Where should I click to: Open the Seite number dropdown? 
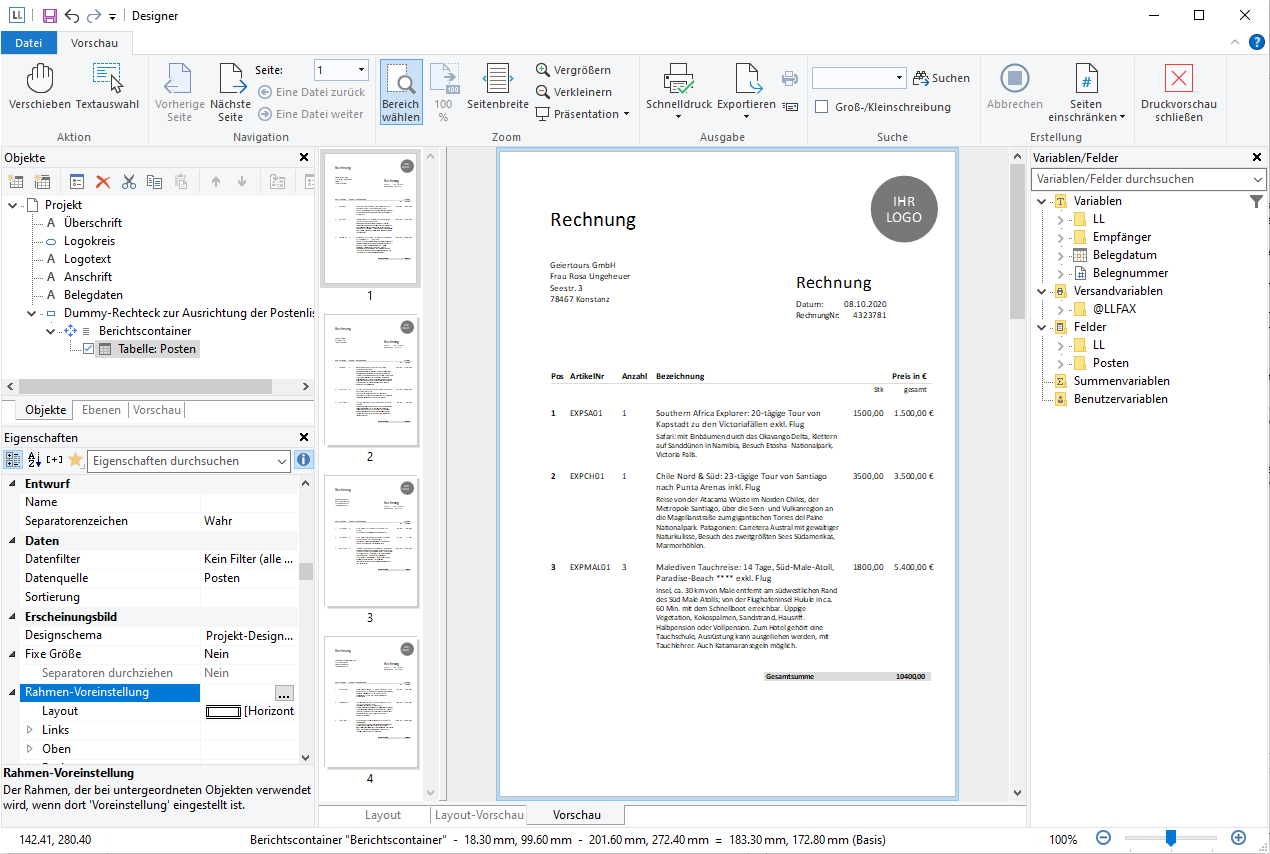point(361,70)
